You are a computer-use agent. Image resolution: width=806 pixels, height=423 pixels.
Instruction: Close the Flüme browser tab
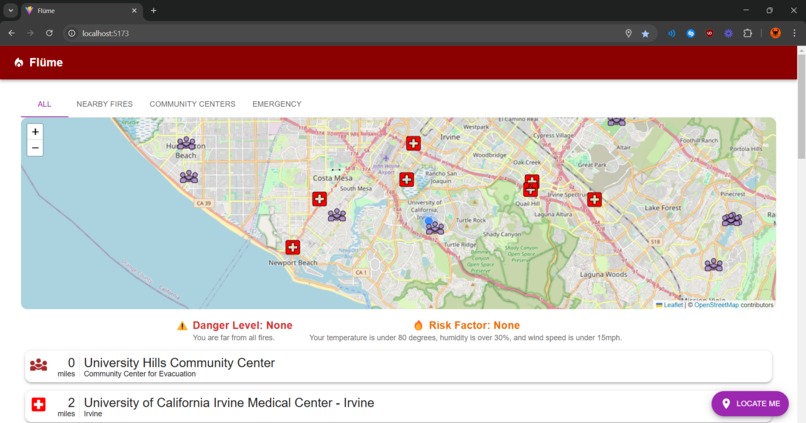click(x=134, y=10)
